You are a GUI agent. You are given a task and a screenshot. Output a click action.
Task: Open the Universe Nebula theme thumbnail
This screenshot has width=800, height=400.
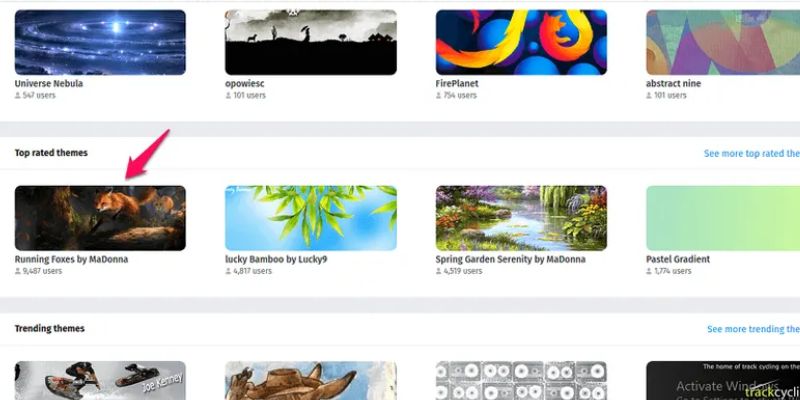(x=100, y=42)
